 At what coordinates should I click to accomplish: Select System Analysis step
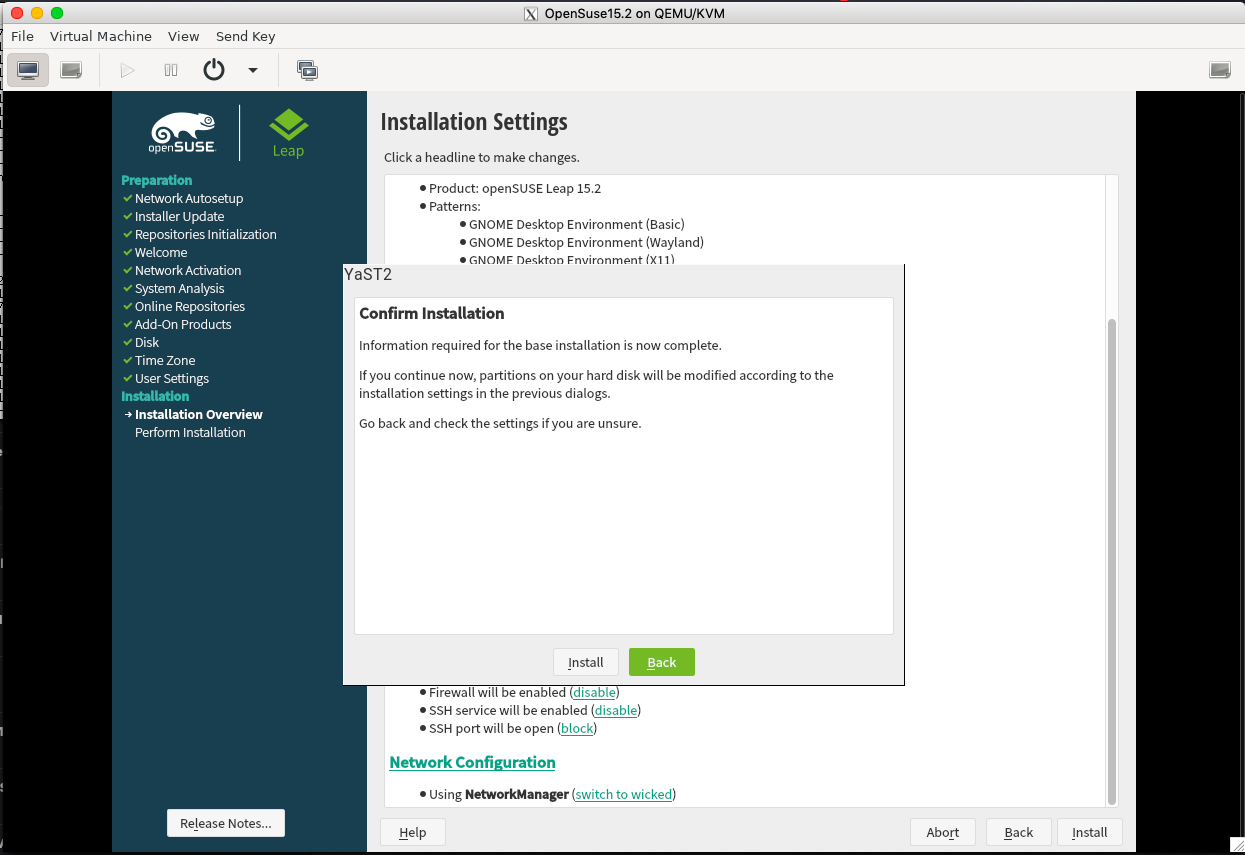[x=180, y=288]
